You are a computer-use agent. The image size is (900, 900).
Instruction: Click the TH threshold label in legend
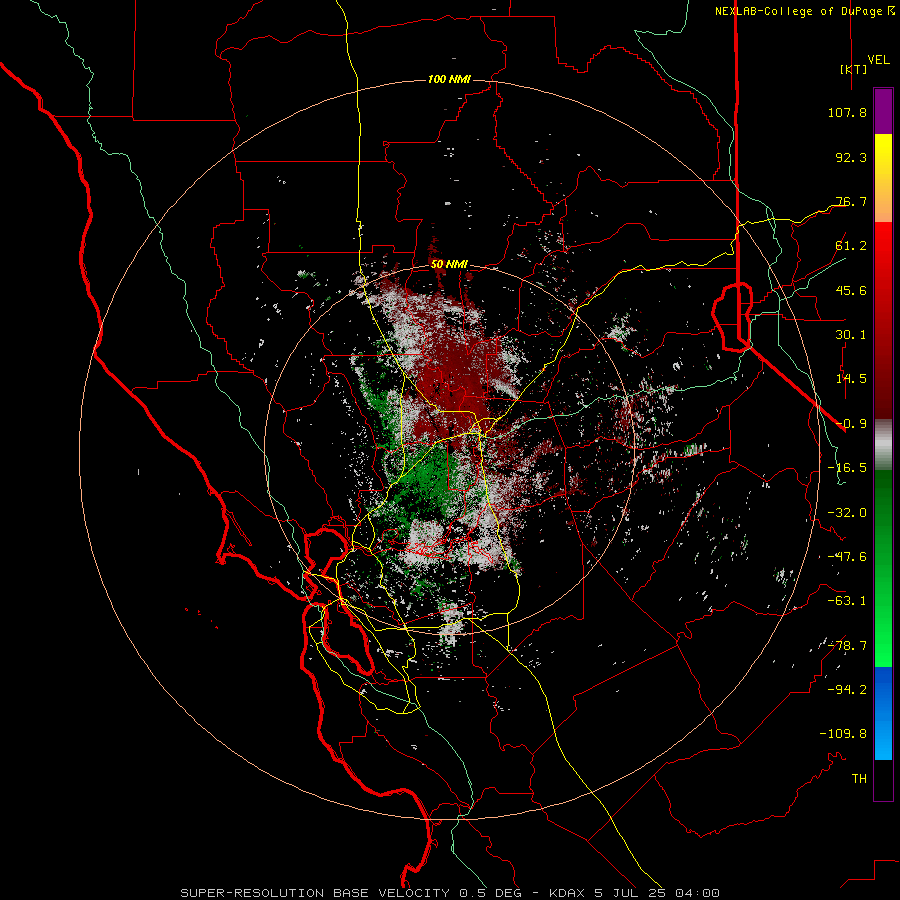click(859, 779)
